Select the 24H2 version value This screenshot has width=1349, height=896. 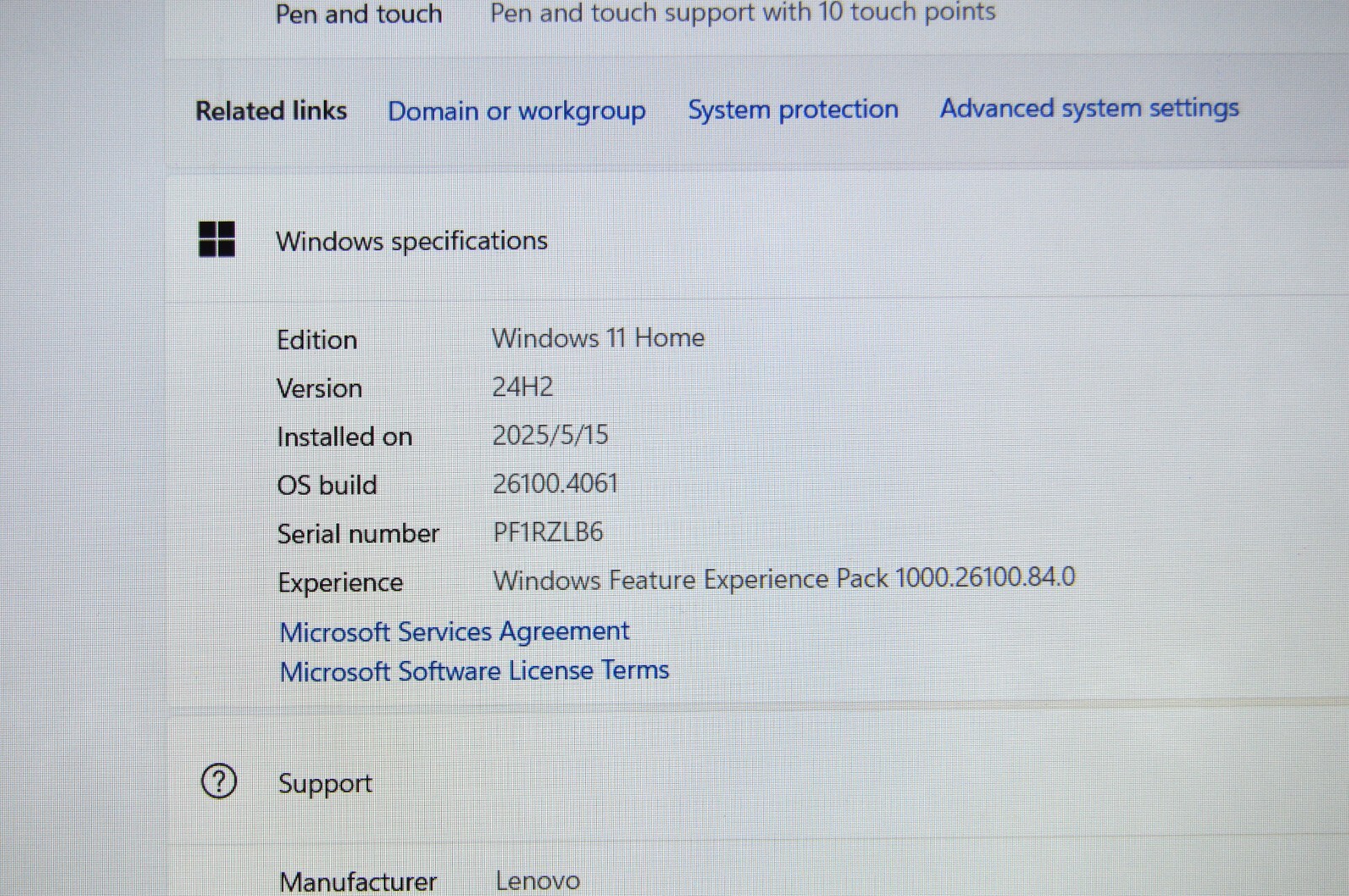[523, 387]
